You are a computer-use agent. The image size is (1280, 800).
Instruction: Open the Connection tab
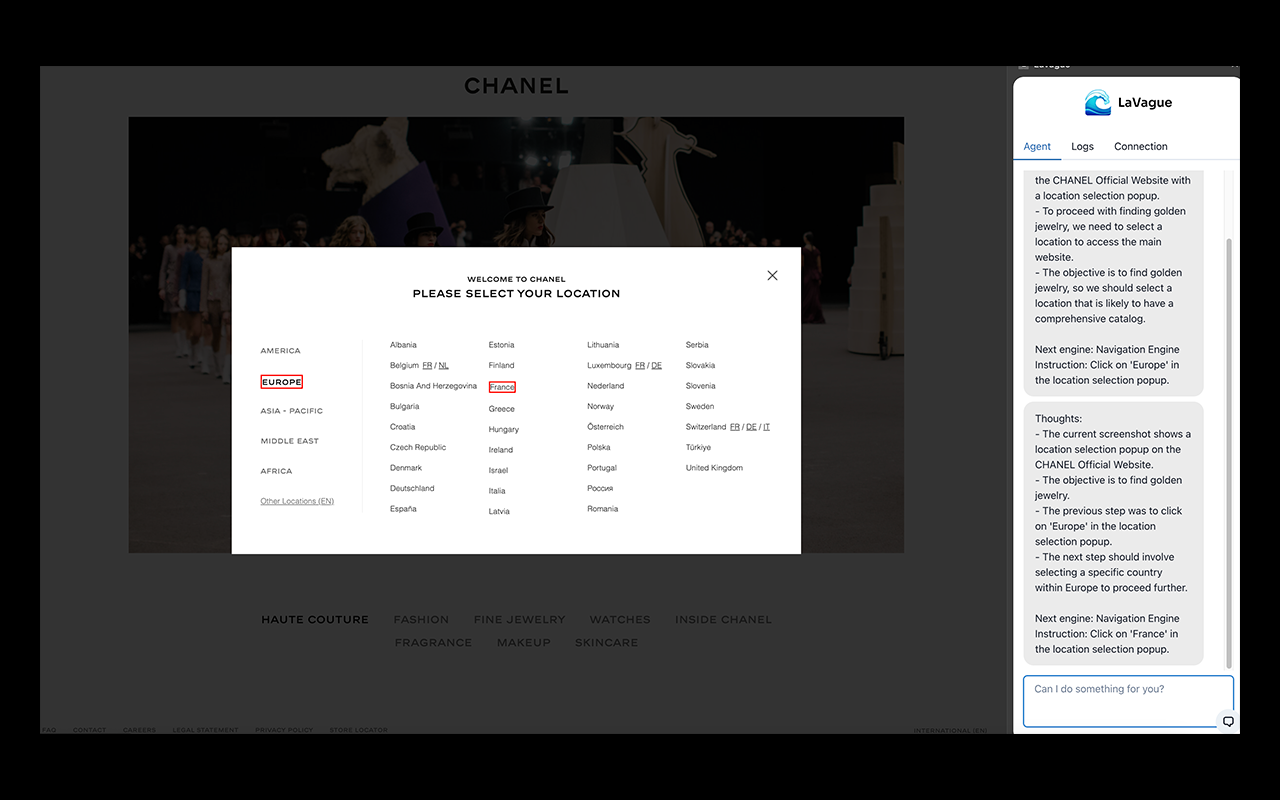[1140, 146]
